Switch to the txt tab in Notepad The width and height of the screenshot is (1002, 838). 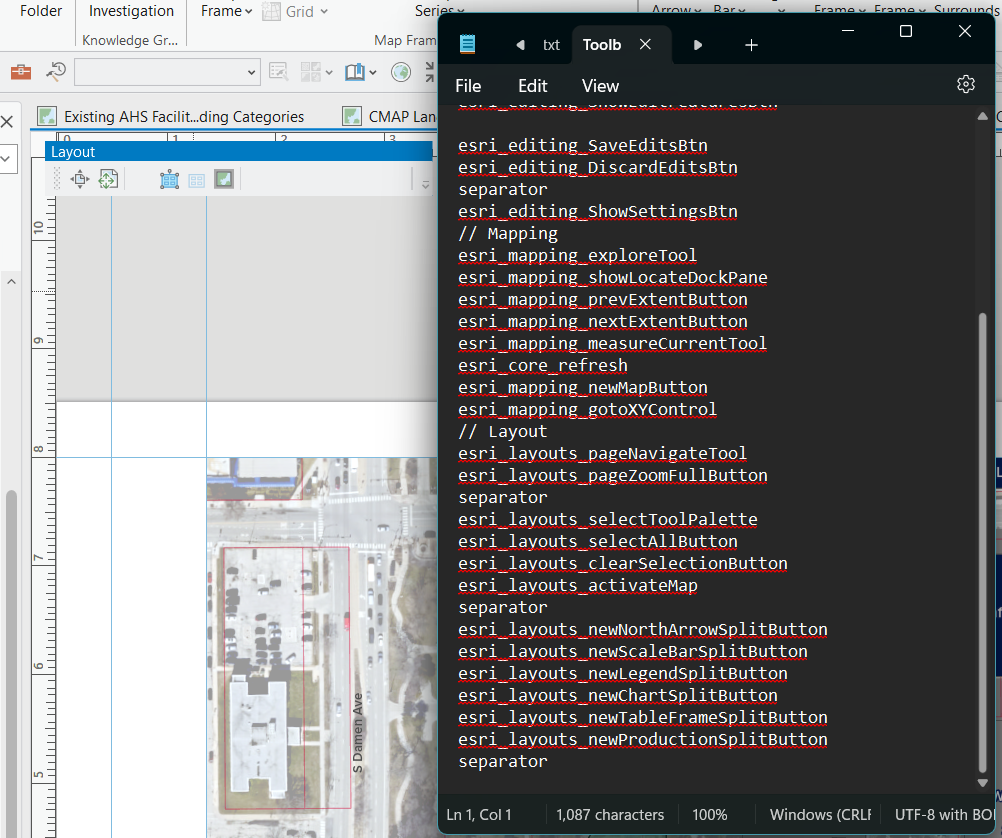(551, 44)
